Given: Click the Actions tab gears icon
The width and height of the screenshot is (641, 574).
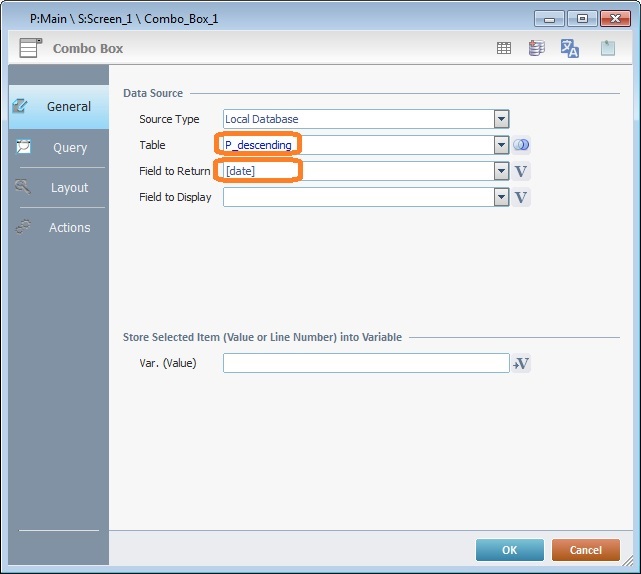Looking at the screenshot, I should 23,226.
